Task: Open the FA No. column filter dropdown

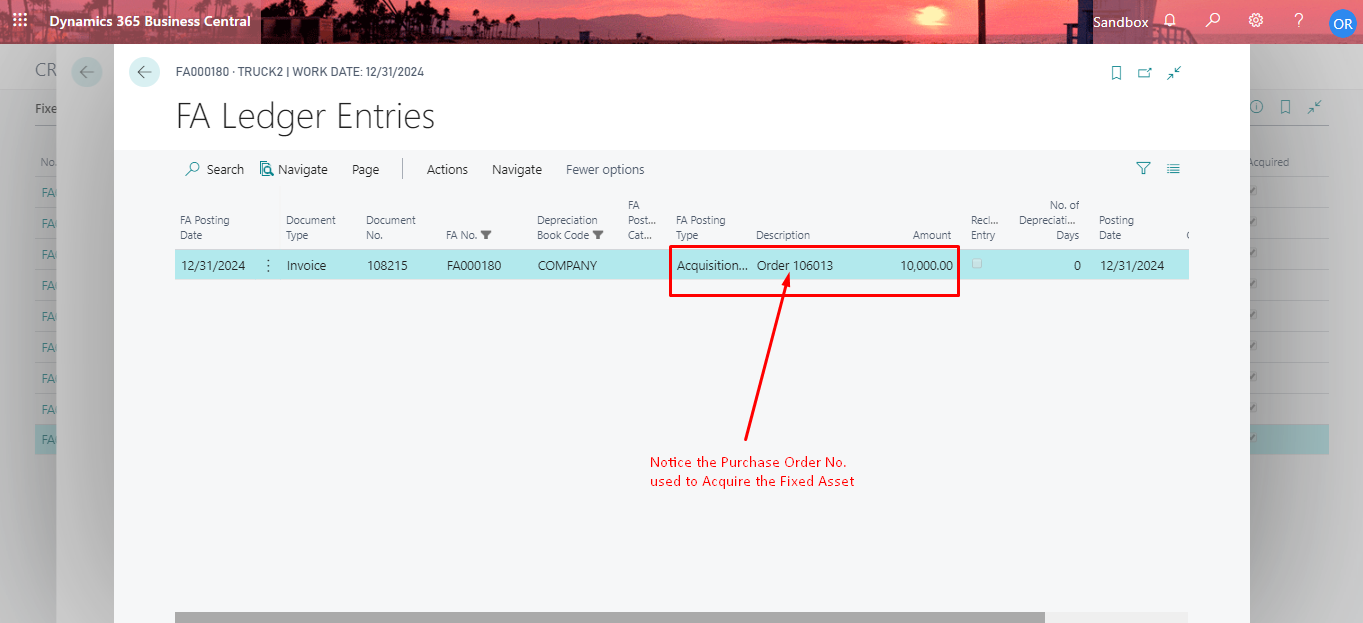Action: click(486, 236)
